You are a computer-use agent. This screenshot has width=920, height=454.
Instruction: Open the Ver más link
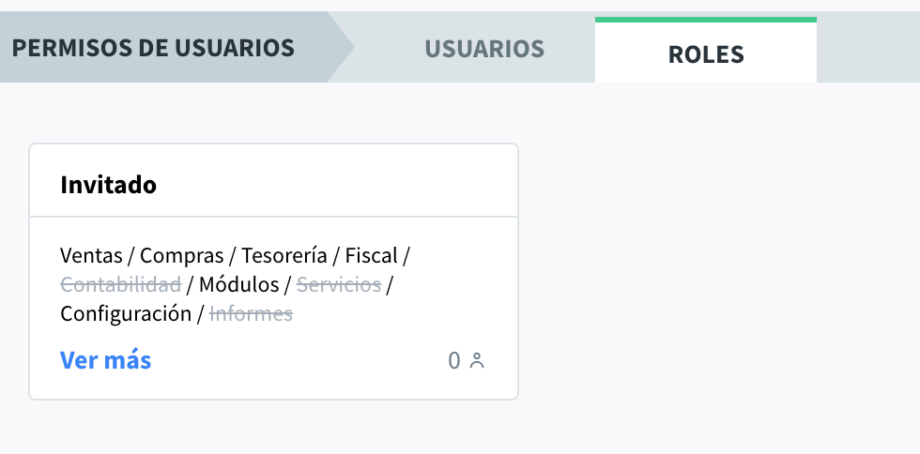tap(106, 360)
